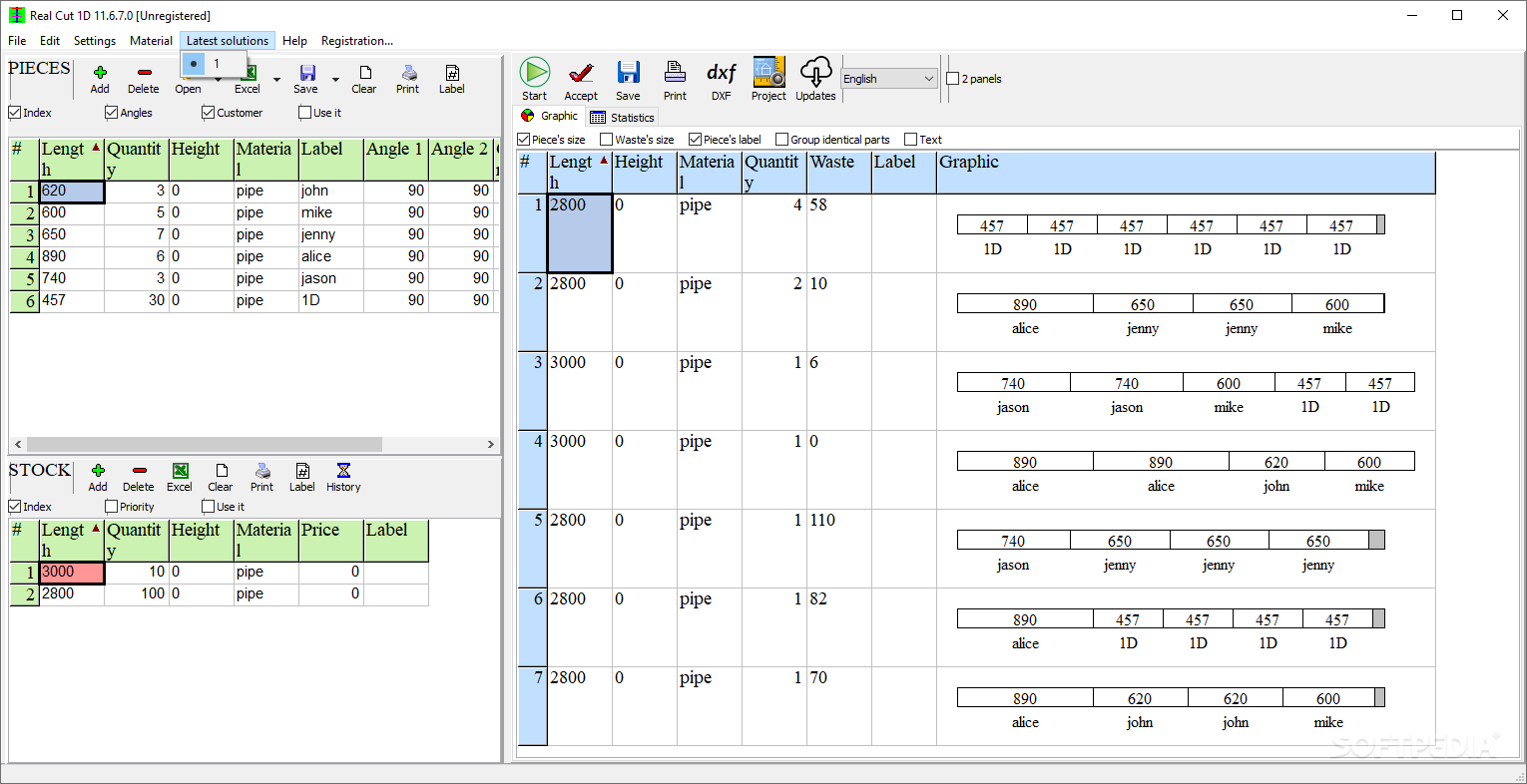Click the Accept checkmark icon
Image resolution: width=1527 pixels, height=784 pixels.
tap(581, 72)
